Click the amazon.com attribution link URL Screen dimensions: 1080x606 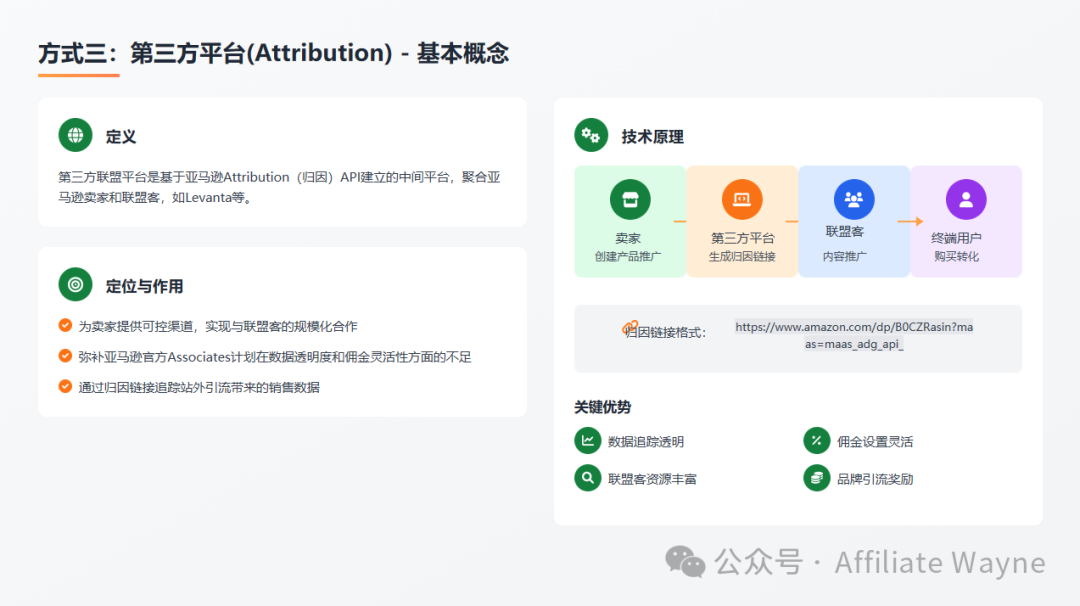[x=854, y=335]
